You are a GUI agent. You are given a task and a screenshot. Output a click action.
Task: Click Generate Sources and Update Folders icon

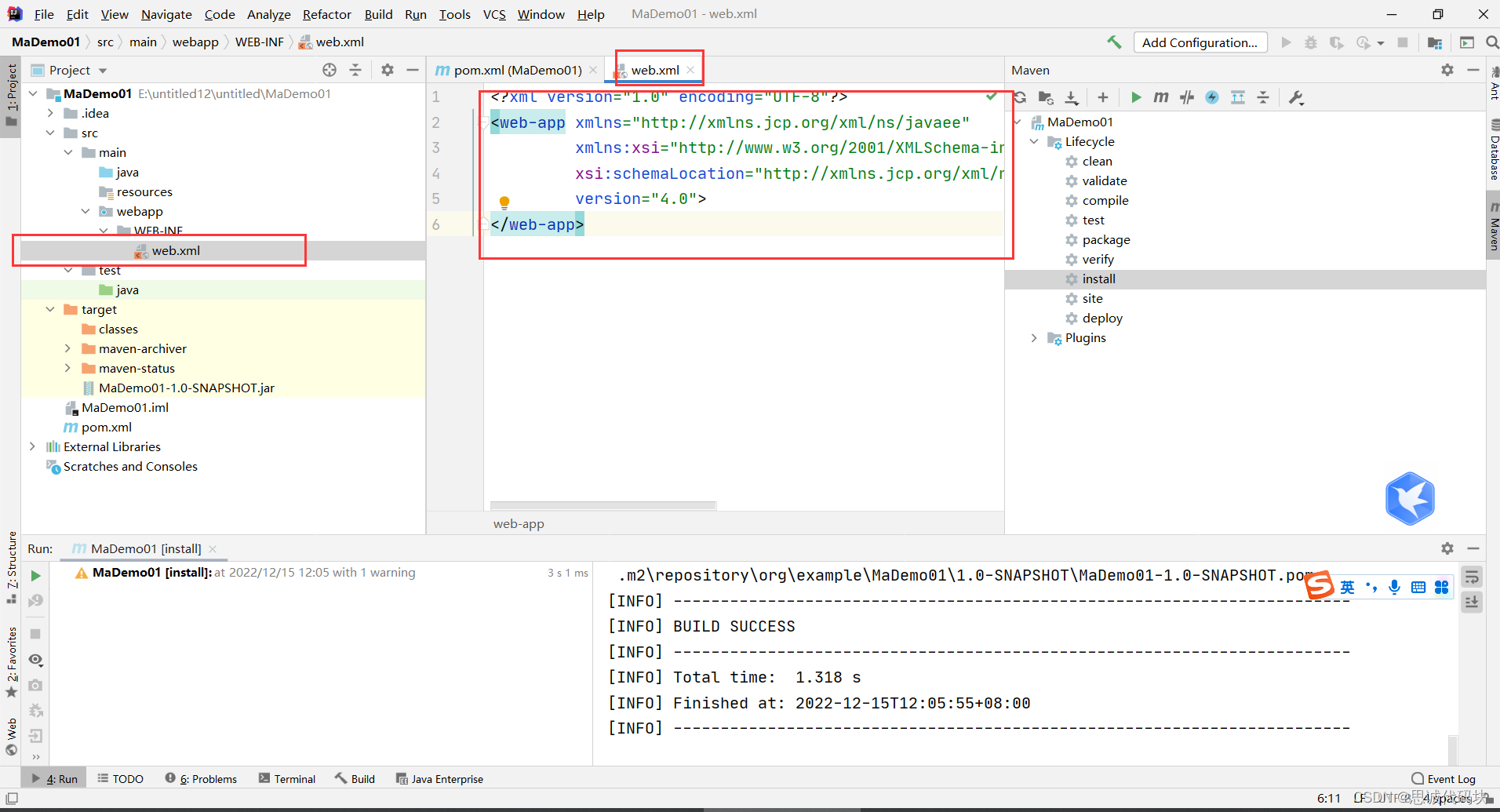(x=1046, y=97)
